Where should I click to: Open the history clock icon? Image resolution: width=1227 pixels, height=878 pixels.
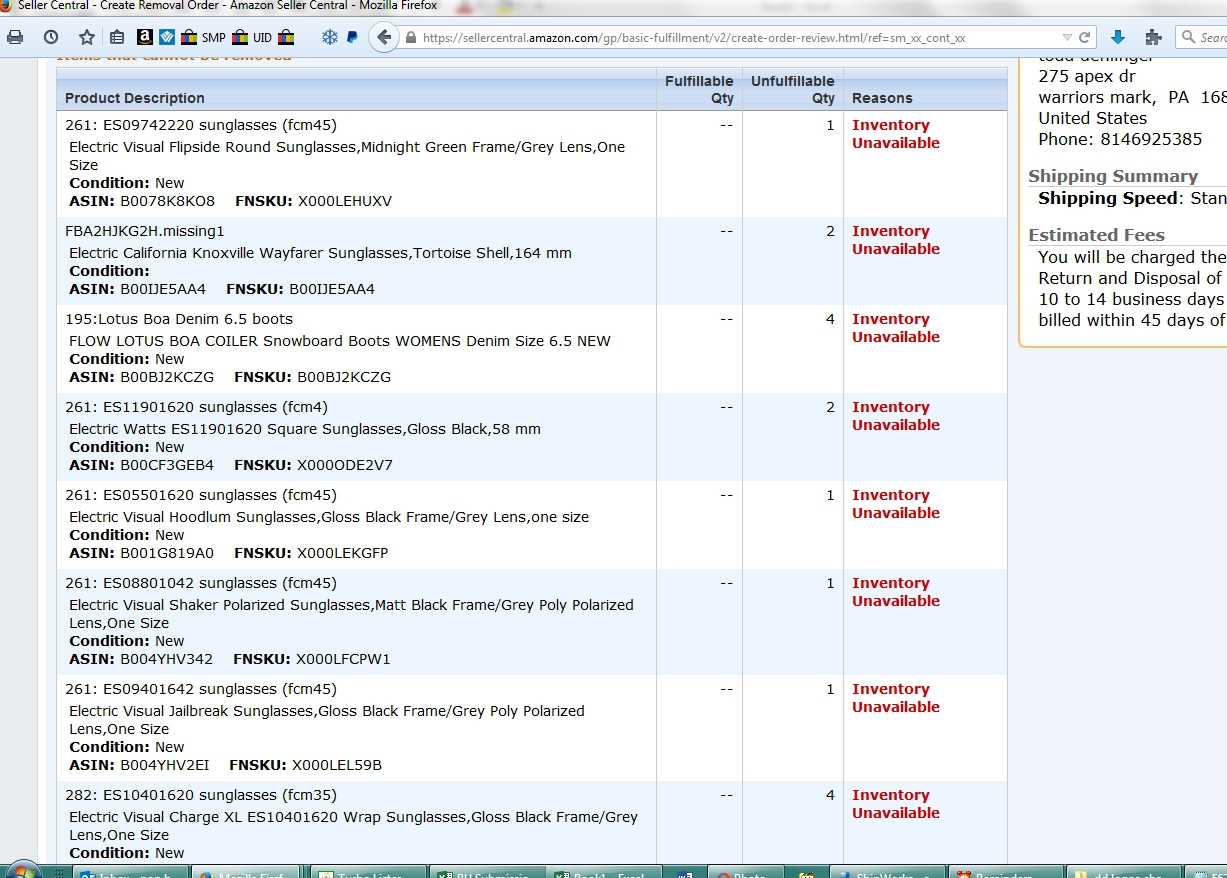point(51,37)
